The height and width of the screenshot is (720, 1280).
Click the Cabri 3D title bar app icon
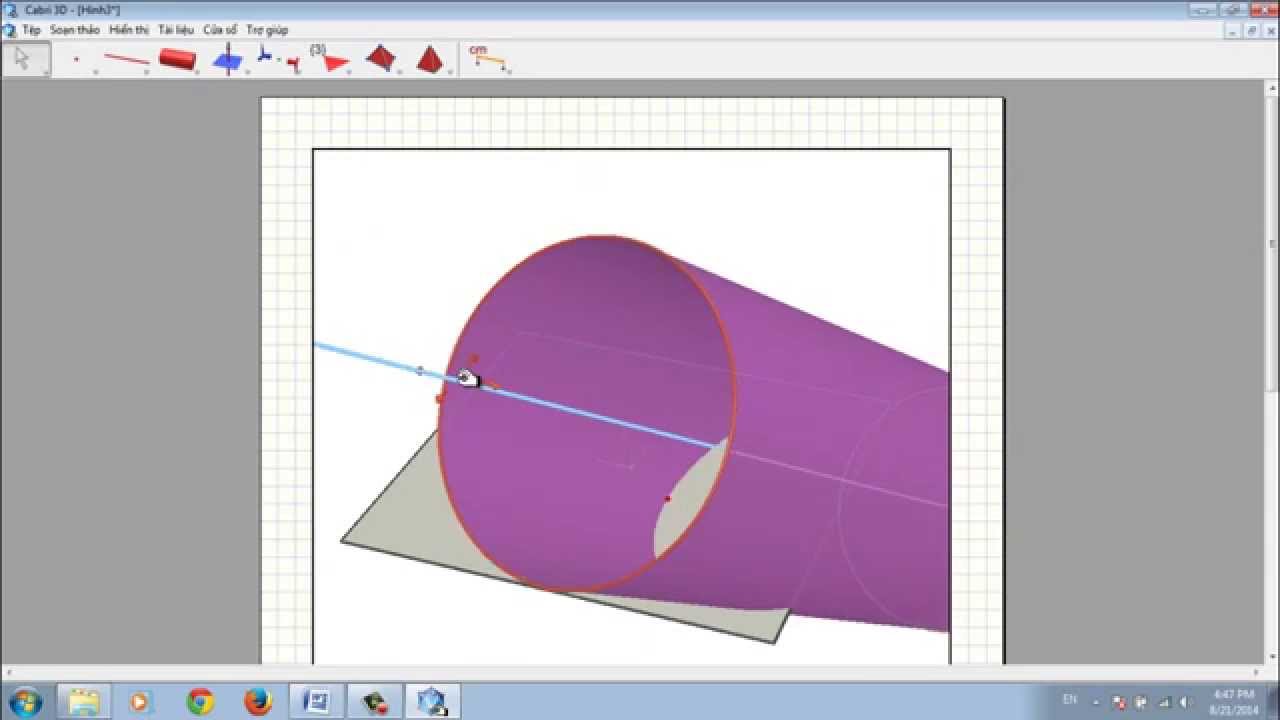11,9
